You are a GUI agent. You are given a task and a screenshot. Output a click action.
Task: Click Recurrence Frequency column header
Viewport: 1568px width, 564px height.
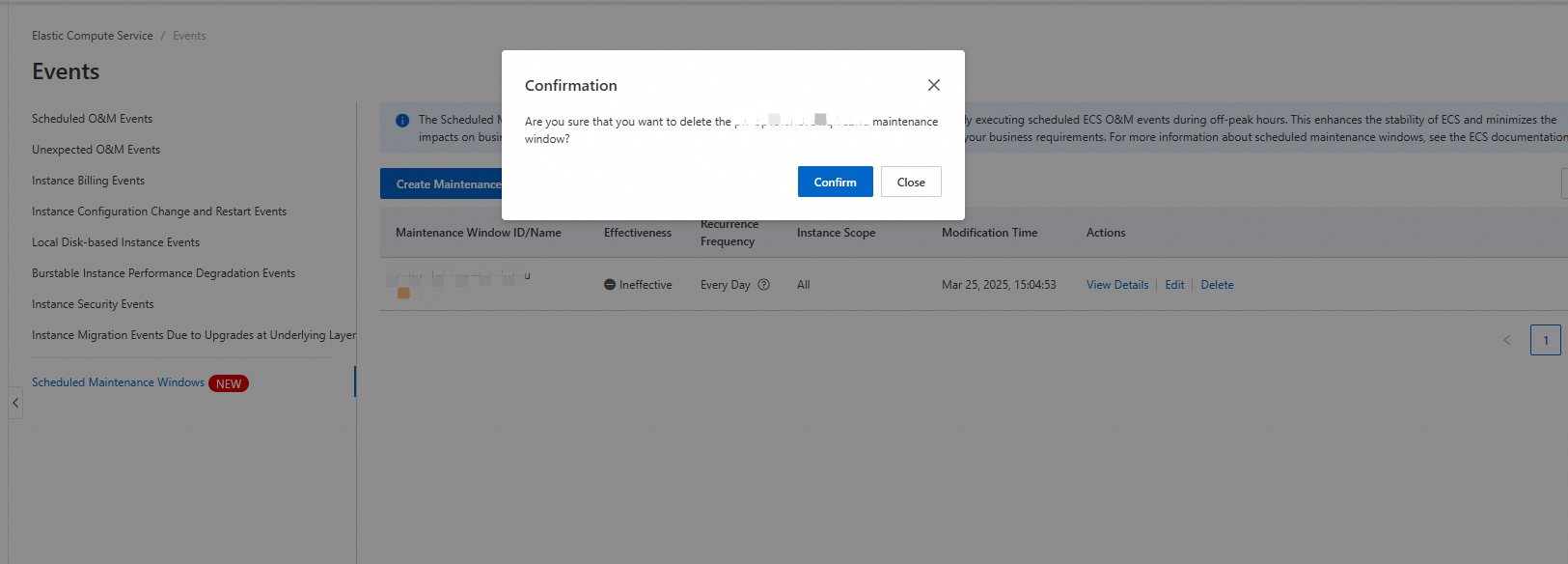pyautogui.click(x=729, y=233)
